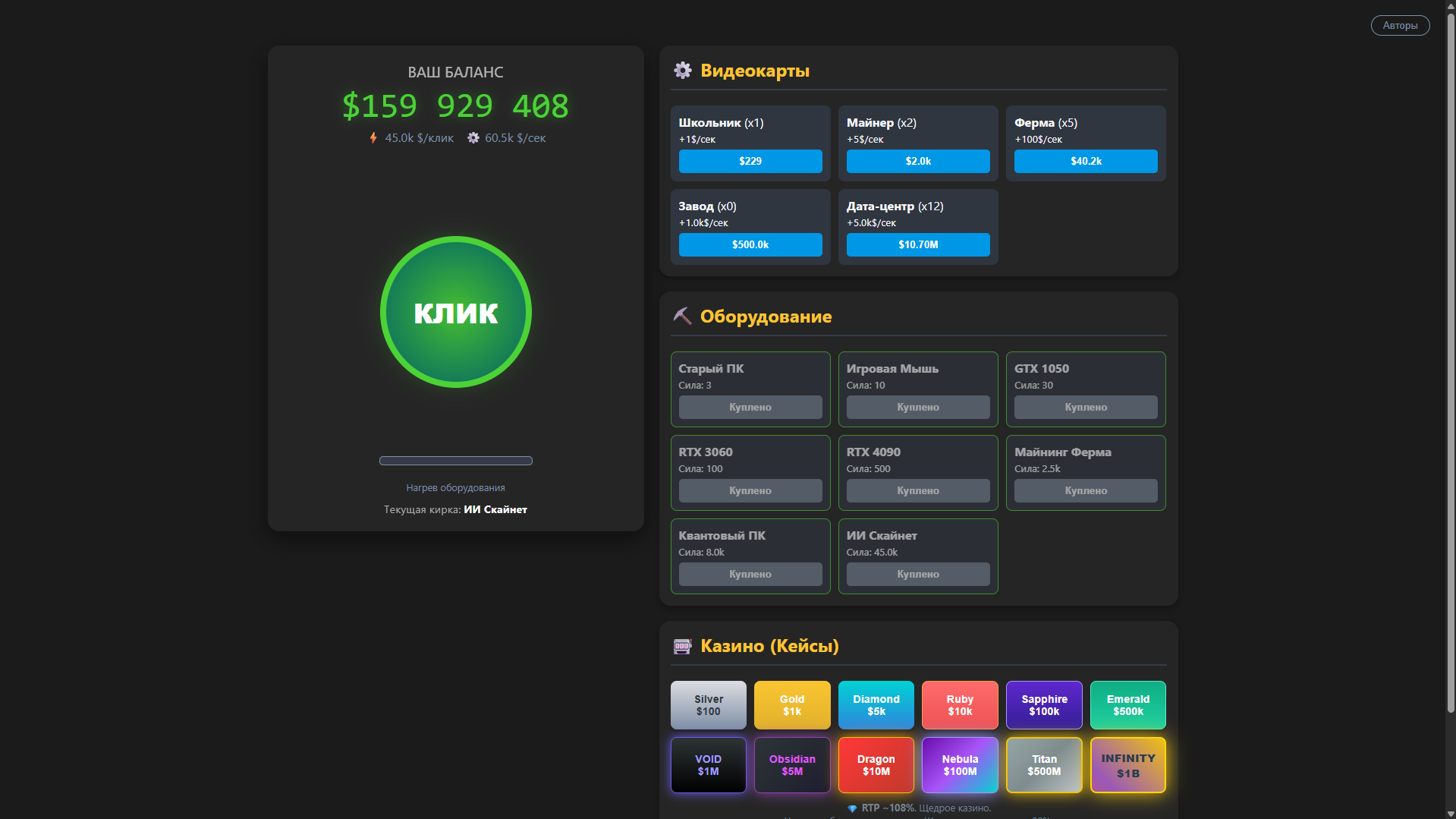Open the Nebula $100M case
The height and width of the screenshot is (819, 1456).
(960, 765)
